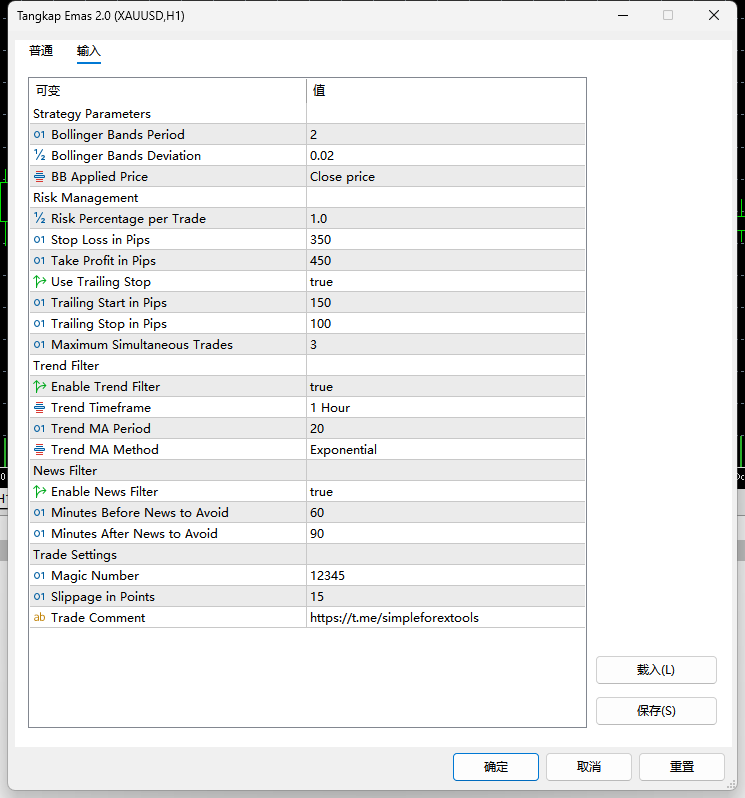745x798 pixels.
Task: Close the Tangkap Emas 2.0 dialog
Action: 714,15
